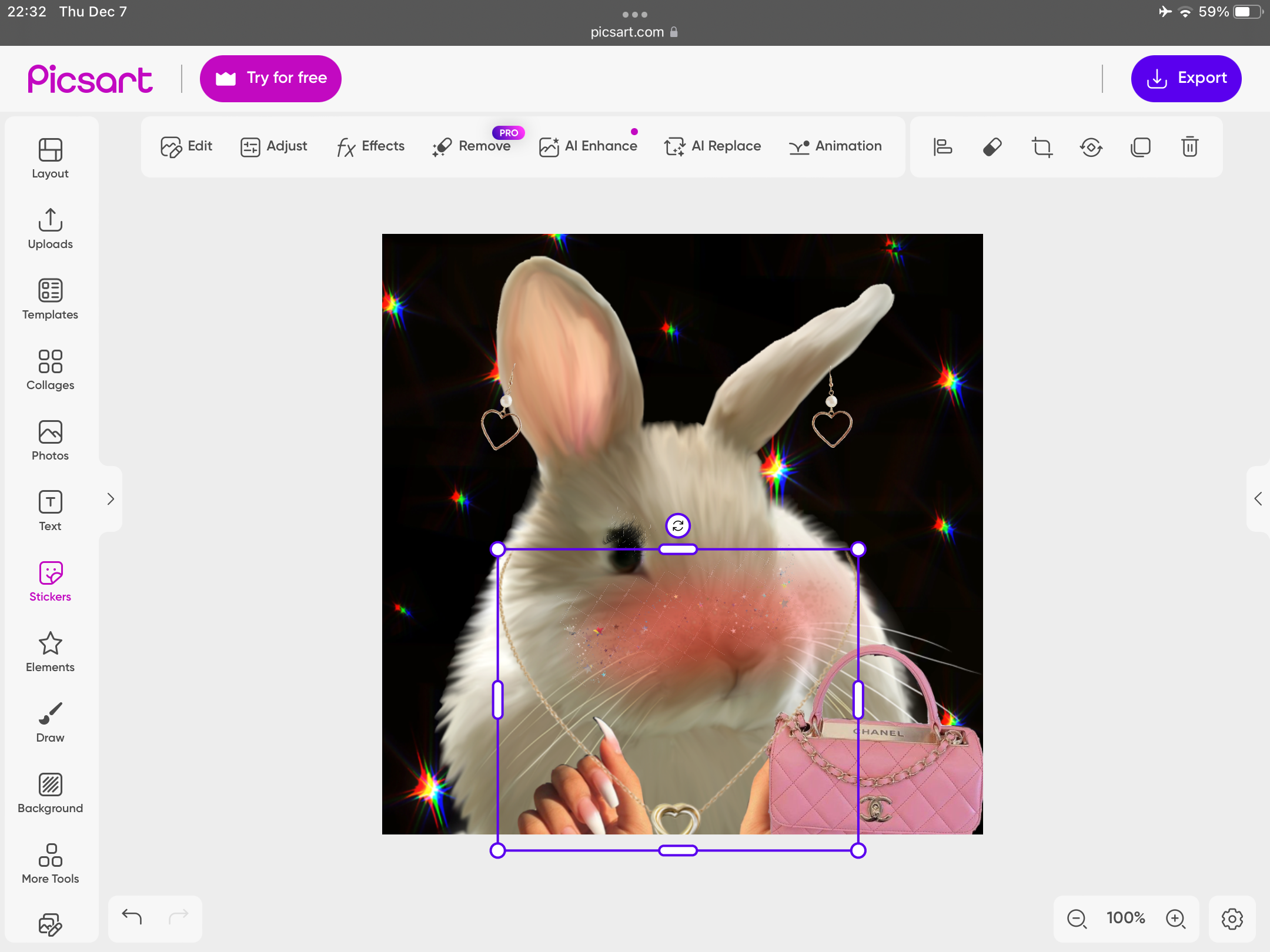Open canvas settings gear

click(1232, 919)
